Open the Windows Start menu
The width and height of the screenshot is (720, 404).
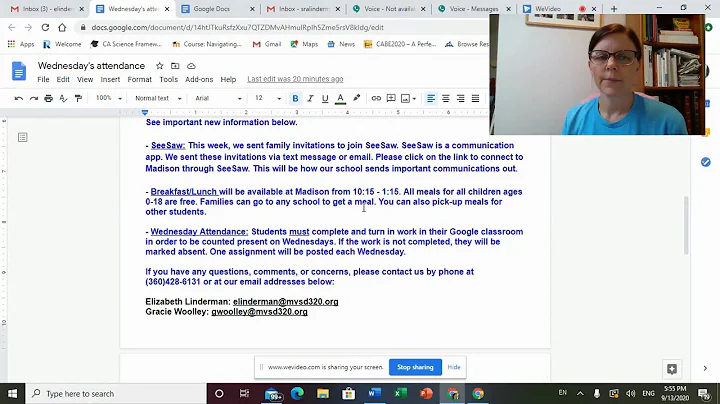(x=12, y=393)
